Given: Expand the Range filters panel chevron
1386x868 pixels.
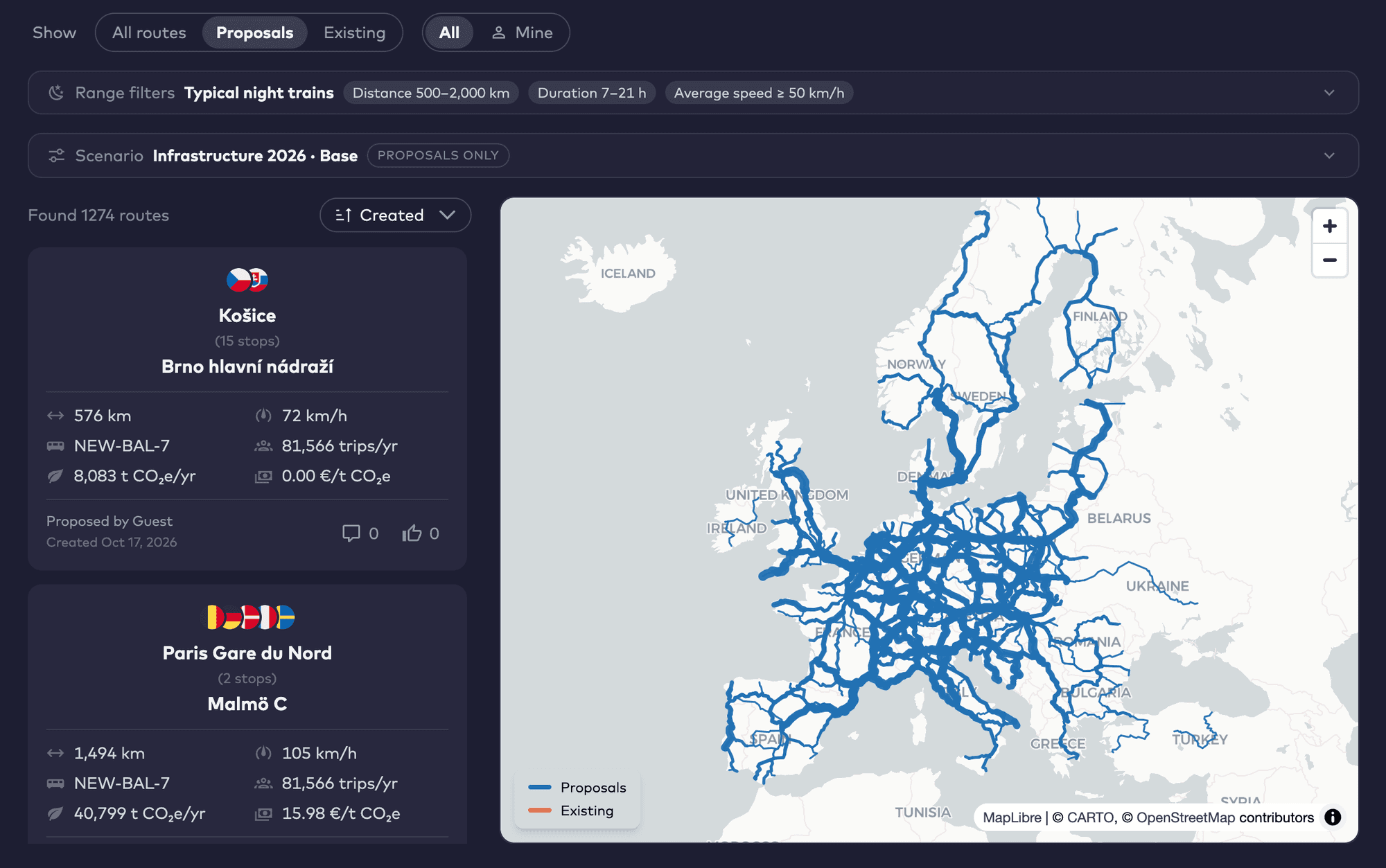Looking at the screenshot, I should click(x=1329, y=93).
